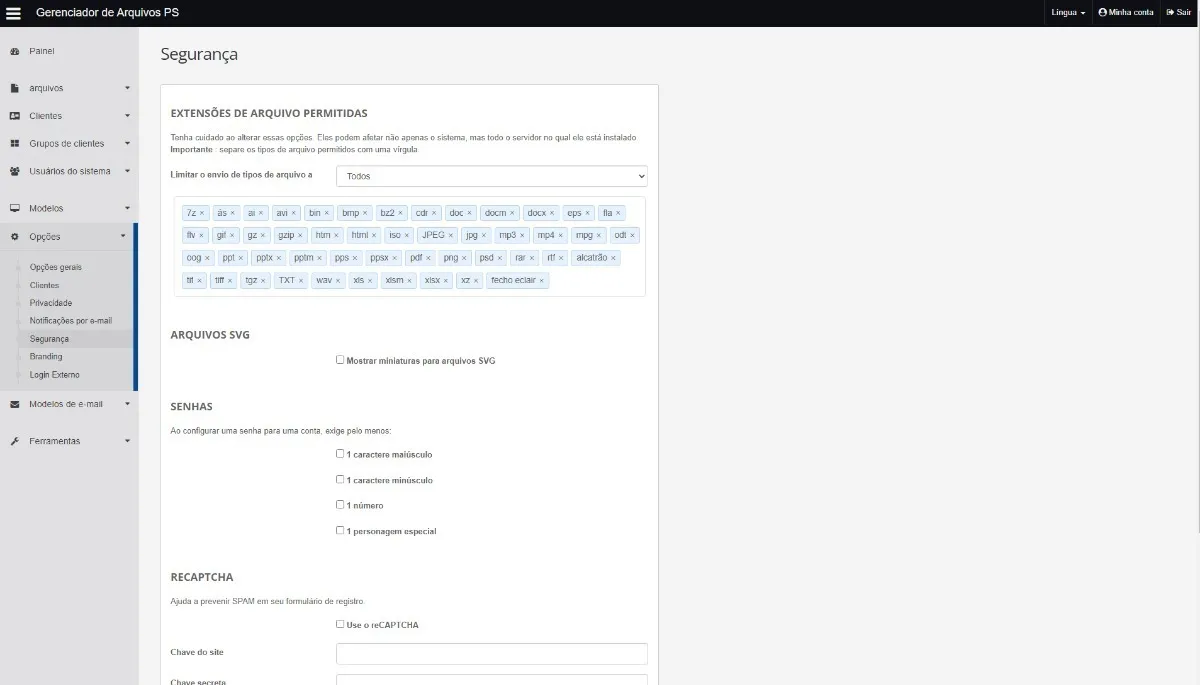Remove the bmp extension tag
The width and height of the screenshot is (1200, 685).
pyautogui.click(x=365, y=213)
